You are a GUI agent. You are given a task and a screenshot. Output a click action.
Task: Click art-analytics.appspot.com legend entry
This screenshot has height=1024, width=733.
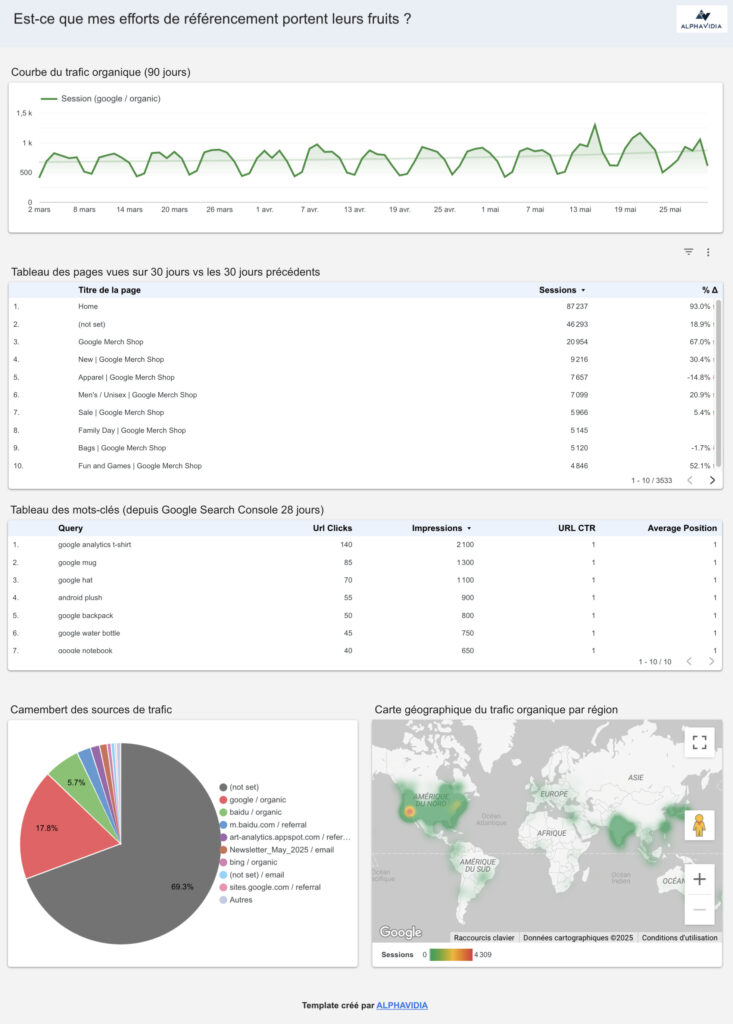285,837
